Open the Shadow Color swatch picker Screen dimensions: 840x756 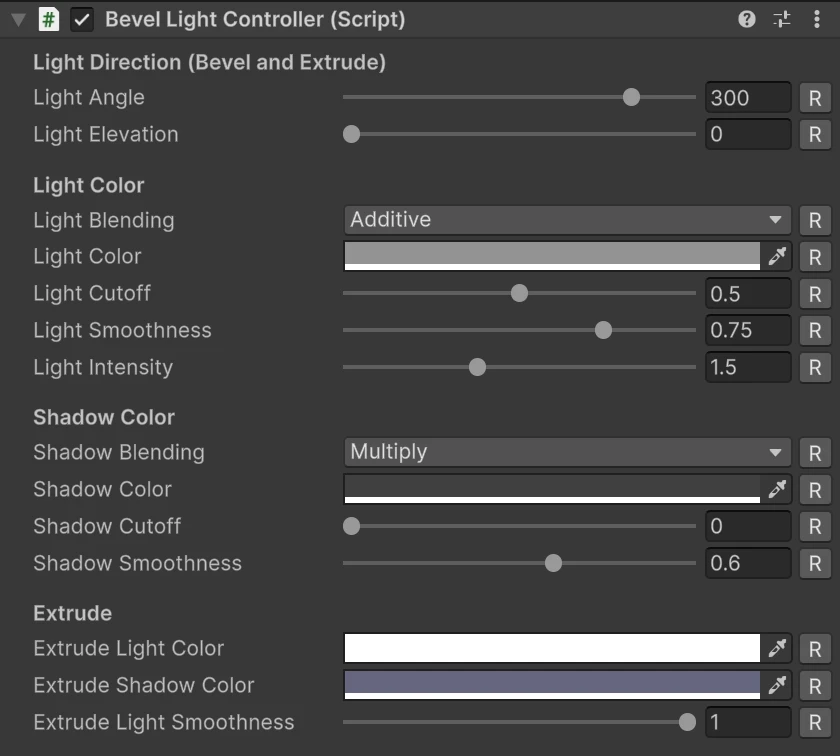(x=552, y=489)
